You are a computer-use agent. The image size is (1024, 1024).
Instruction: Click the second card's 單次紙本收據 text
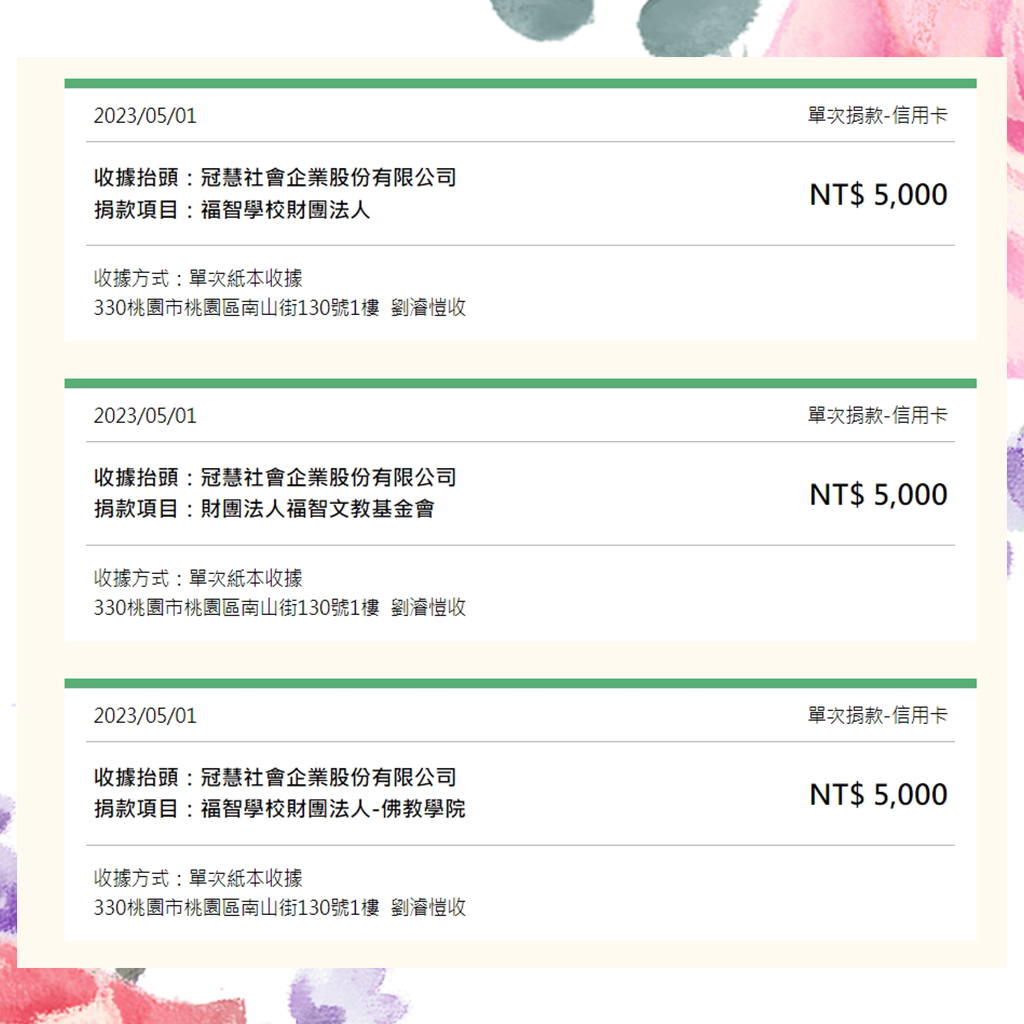point(246,578)
